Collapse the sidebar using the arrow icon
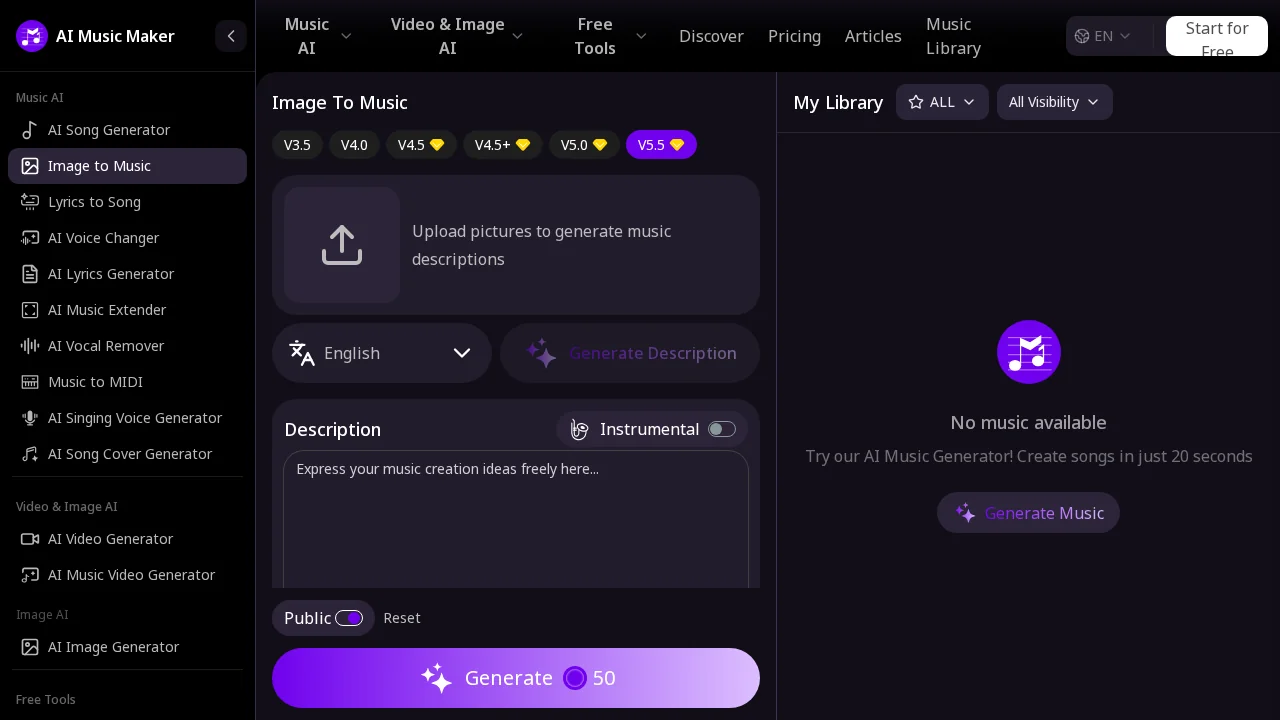This screenshot has width=1280, height=720. [x=231, y=36]
